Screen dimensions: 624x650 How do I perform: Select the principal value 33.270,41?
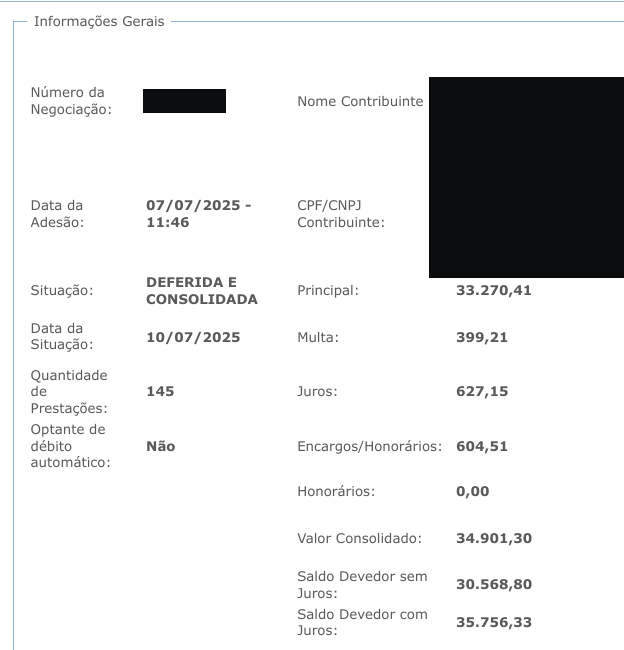[x=494, y=290]
